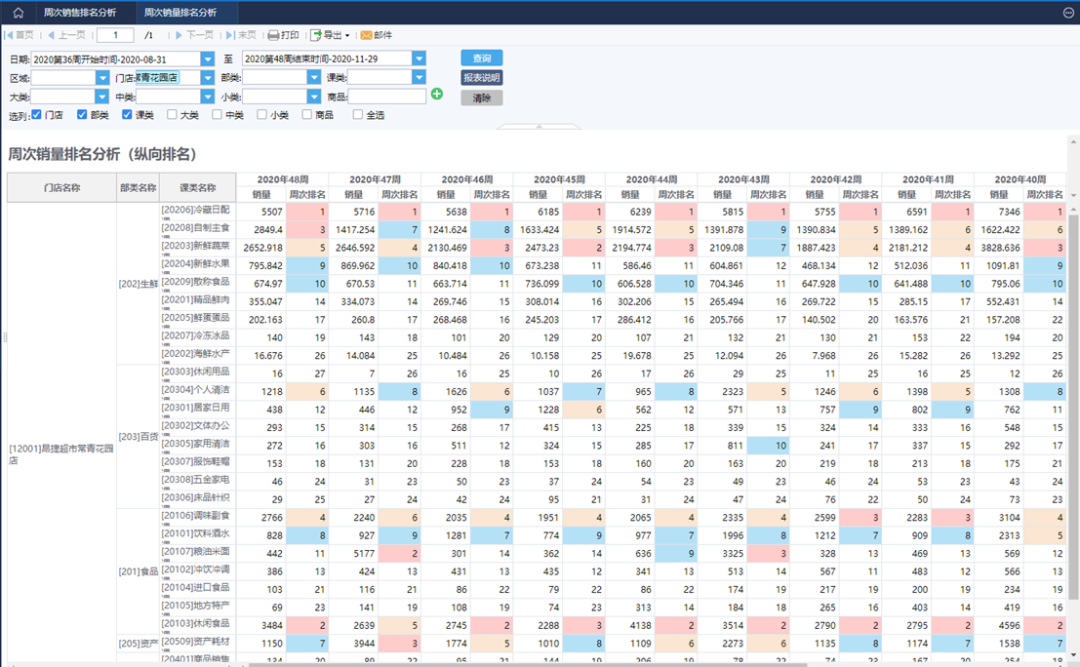Expand the 课类 dropdown
This screenshot has width=1080, height=667.
click(x=420, y=78)
